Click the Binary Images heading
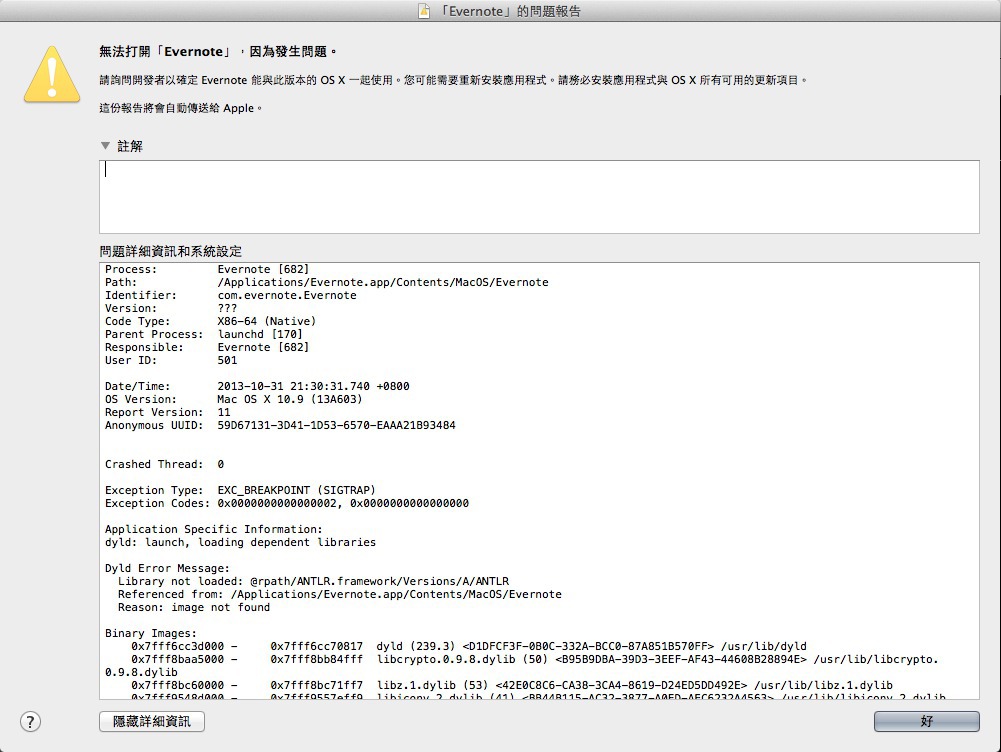This screenshot has height=752, width=1001. (151, 633)
